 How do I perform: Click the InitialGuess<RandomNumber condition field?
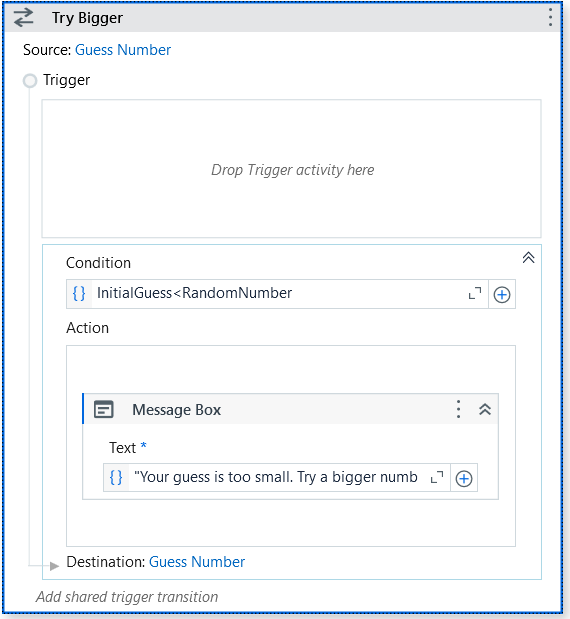tap(277, 294)
